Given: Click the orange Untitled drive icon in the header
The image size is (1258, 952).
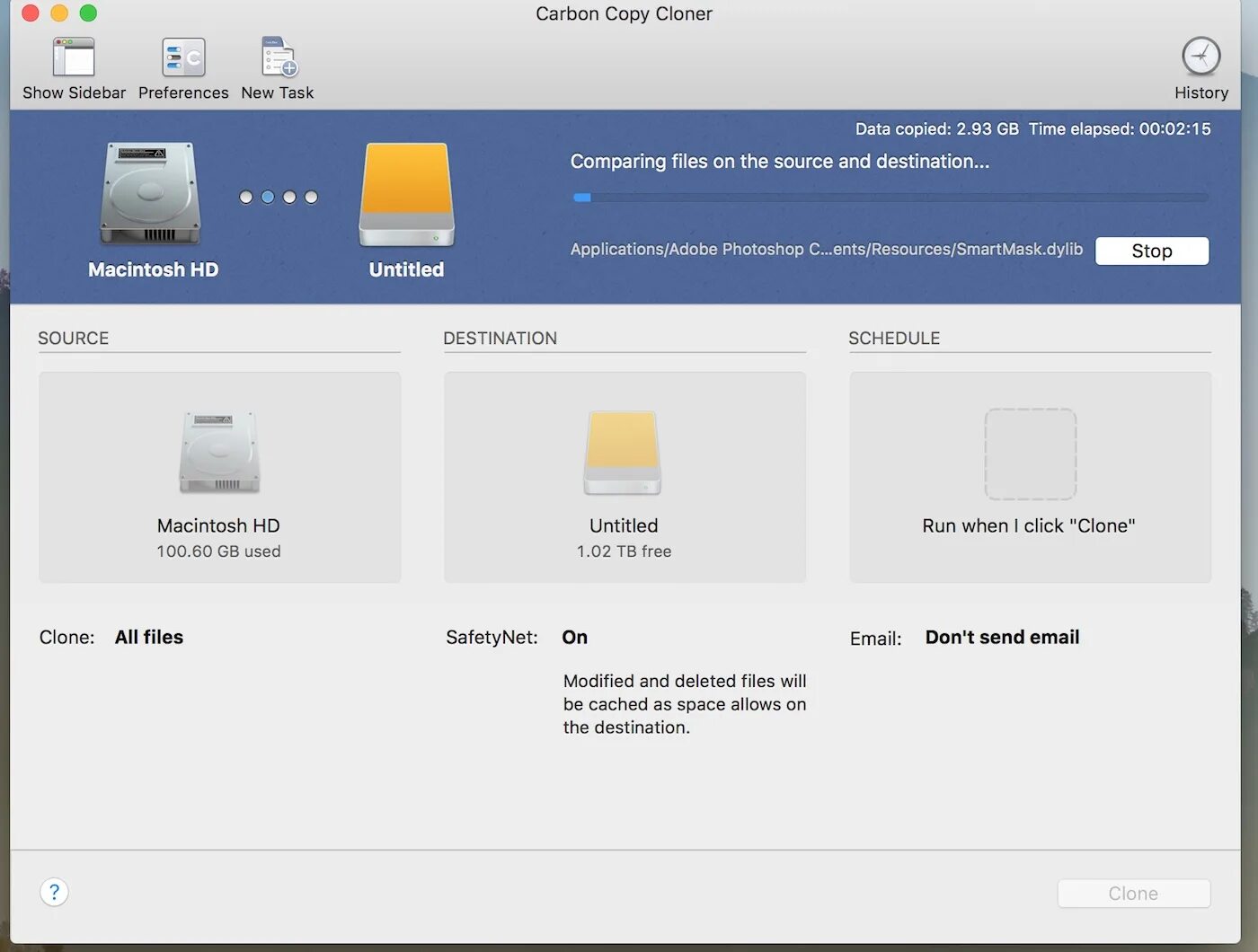Looking at the screenshot, I should (406, 193).
